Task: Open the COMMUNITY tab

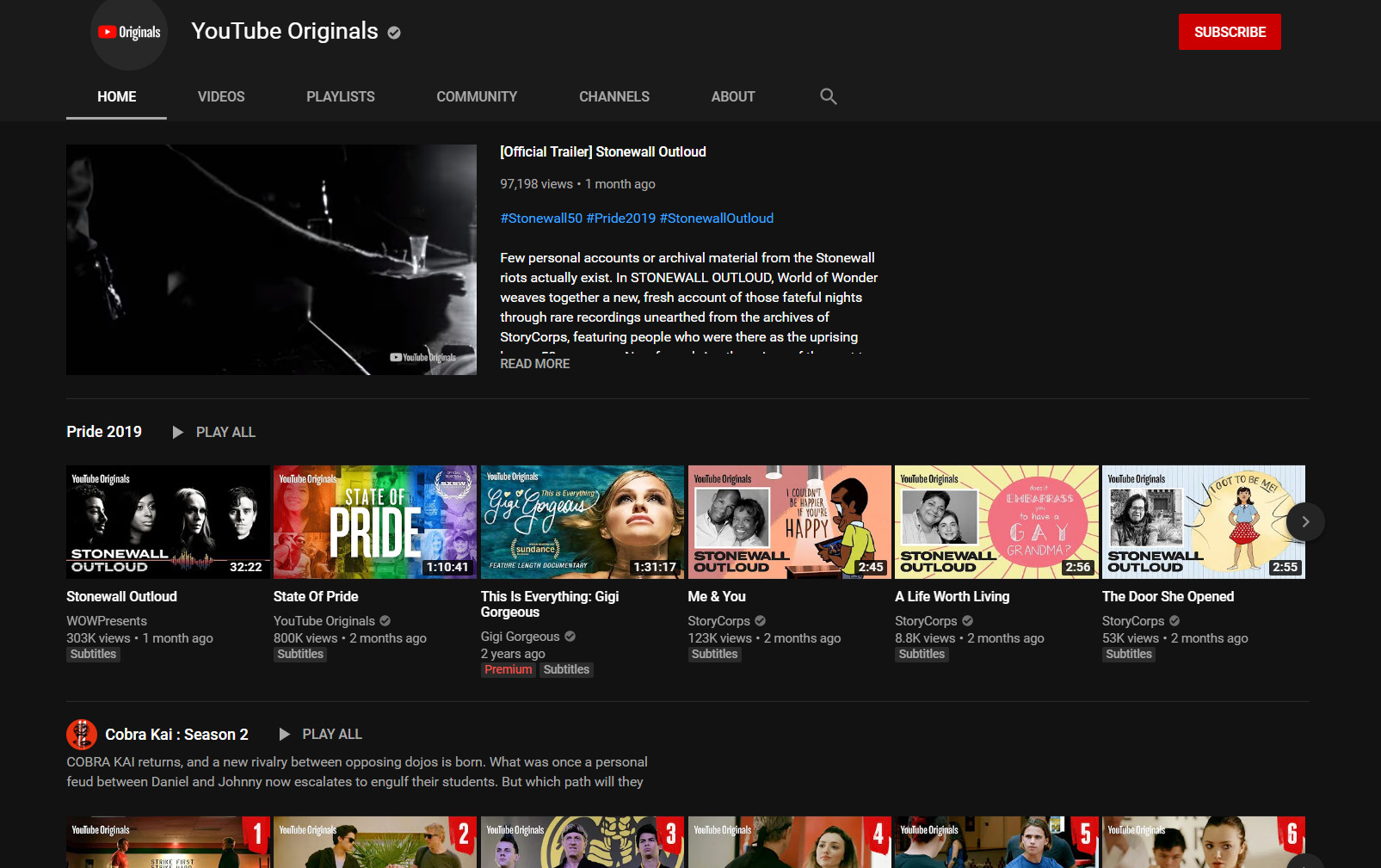Action: tap(477, 96)
